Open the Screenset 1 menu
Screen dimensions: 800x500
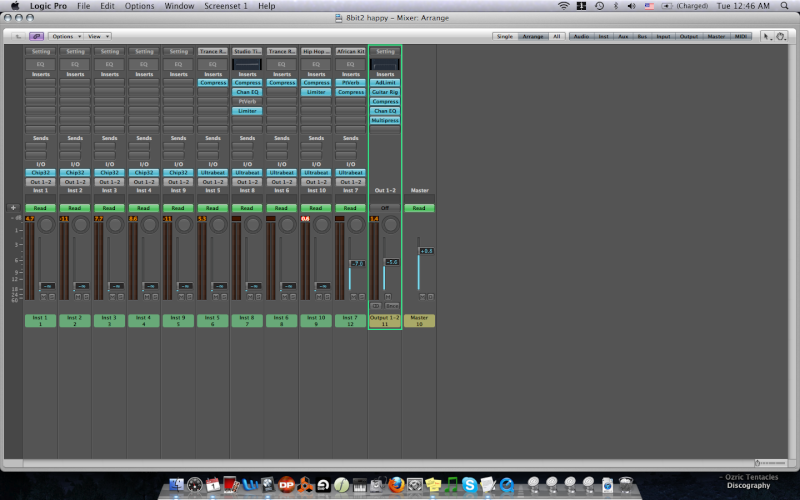(x=226, y=6)
